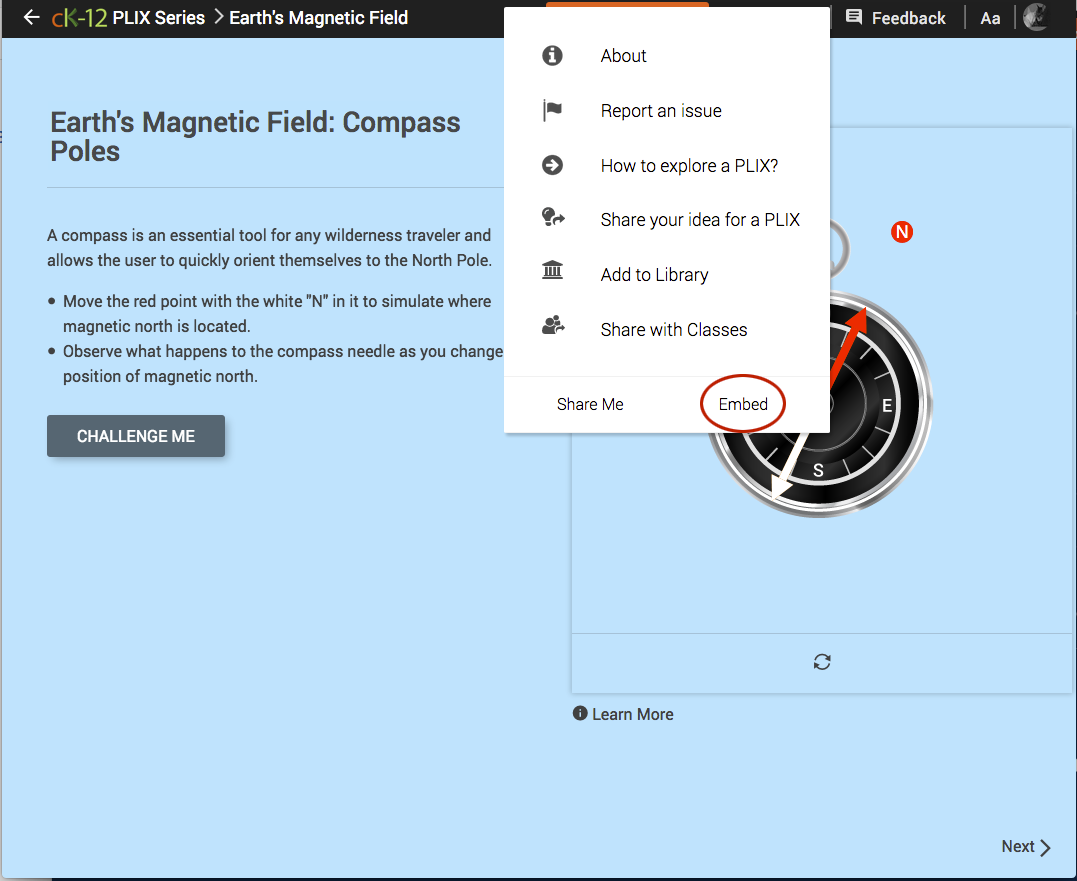
Task: Click the Share with Classes people icon
Action: click(x=552, y=329)
